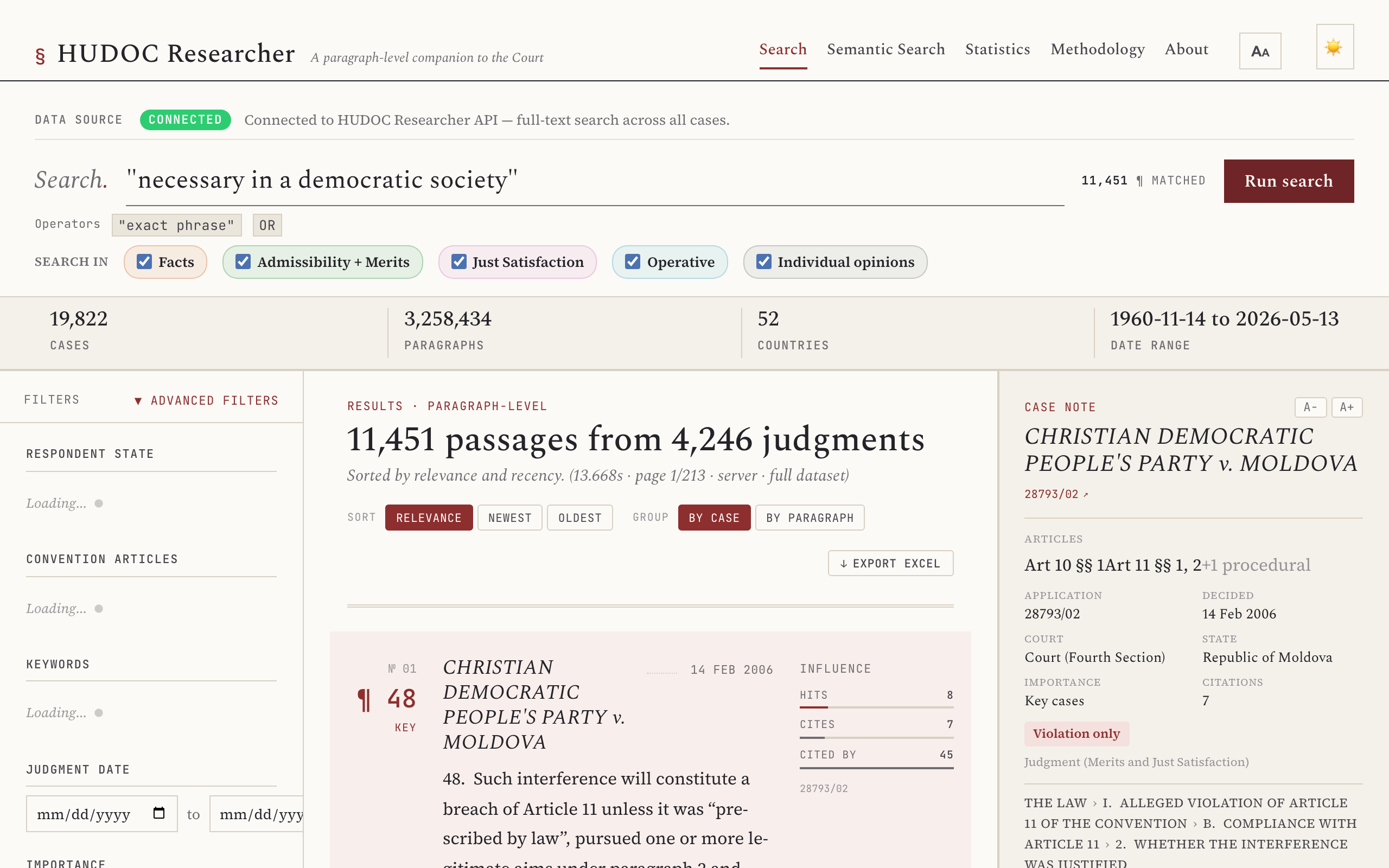Disable Individual opinions checkbox
The height and width of the screenshot is (868, 1389).
(x=763, y=262)
